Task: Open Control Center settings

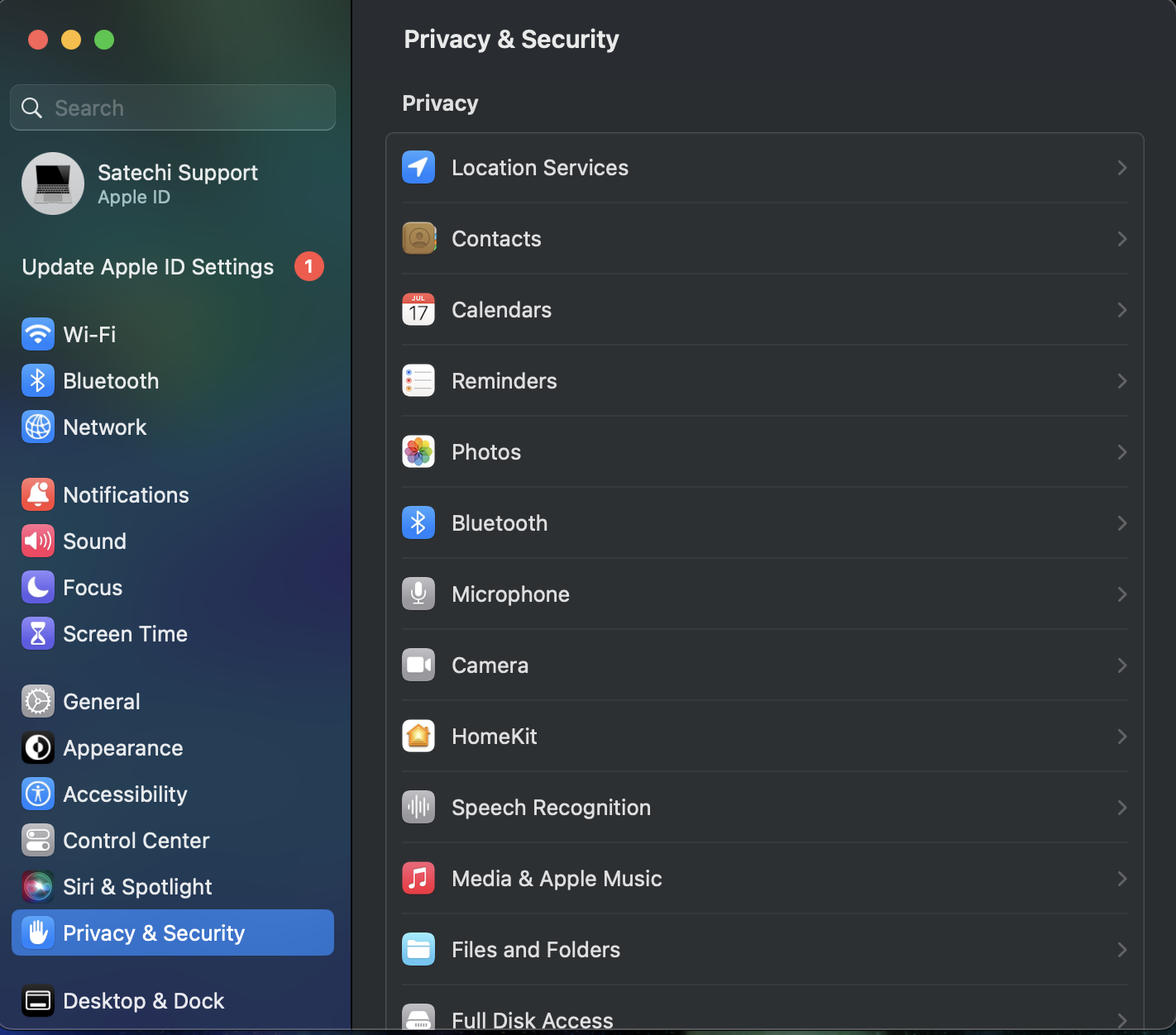Action: pyautogui.click(x=173, y=841)
